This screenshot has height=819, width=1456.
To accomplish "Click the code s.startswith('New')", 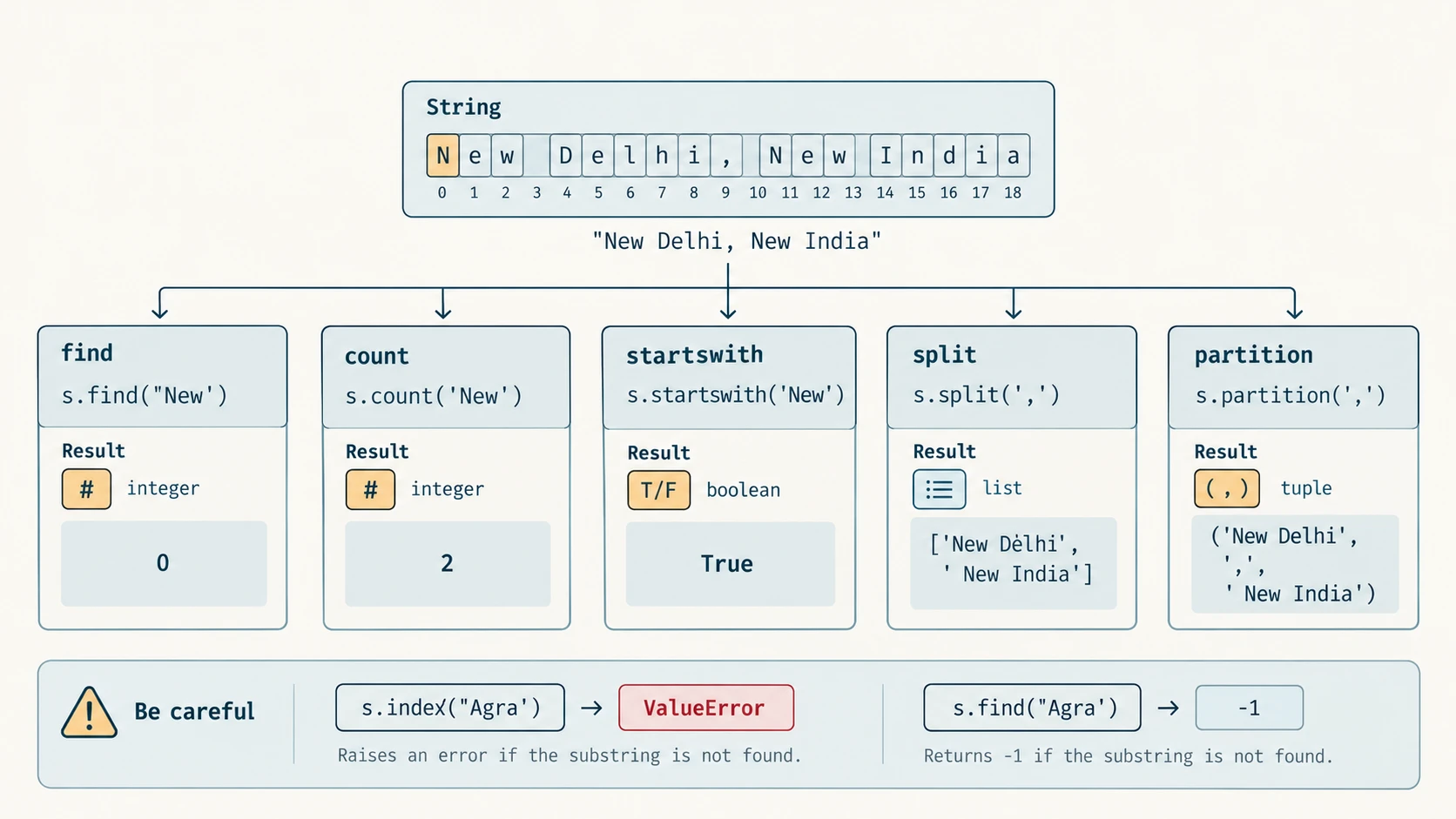I will coord(736,395).
